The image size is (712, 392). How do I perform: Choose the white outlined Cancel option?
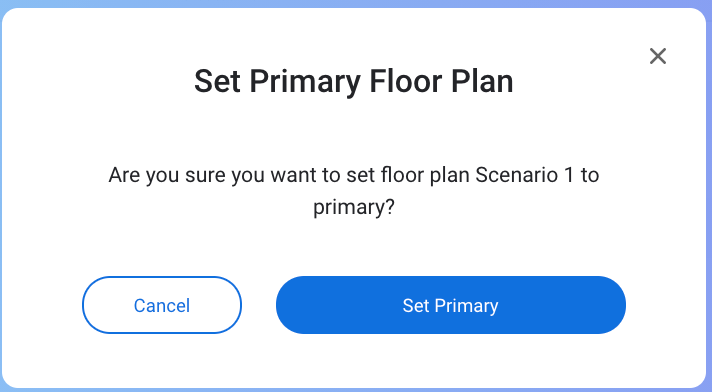click(x=162, y=305)
